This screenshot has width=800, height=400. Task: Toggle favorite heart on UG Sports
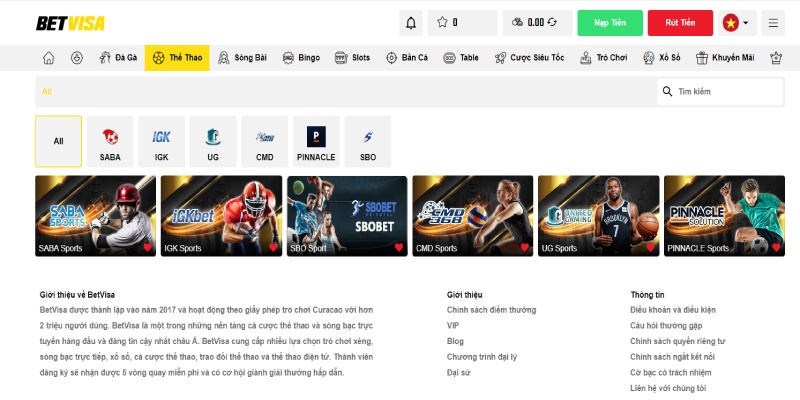tap(651, 247)
